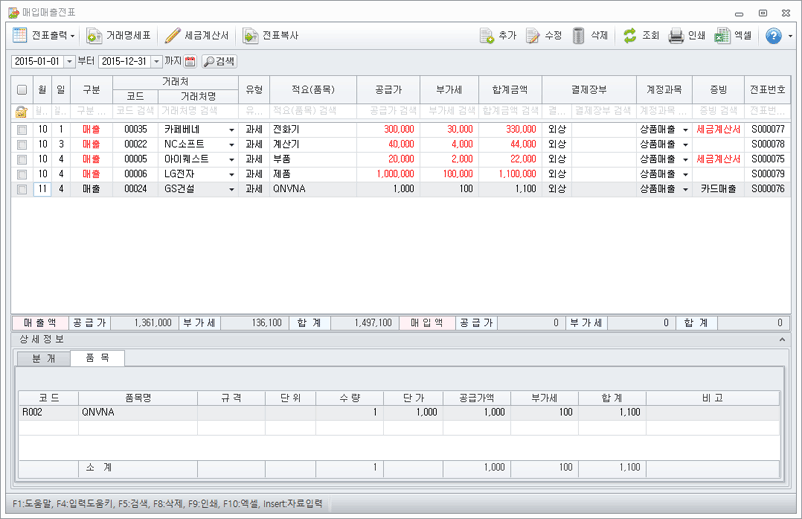Open the blue help question-mark icon
The image size is (802, 519).
(x=773, y=36)
